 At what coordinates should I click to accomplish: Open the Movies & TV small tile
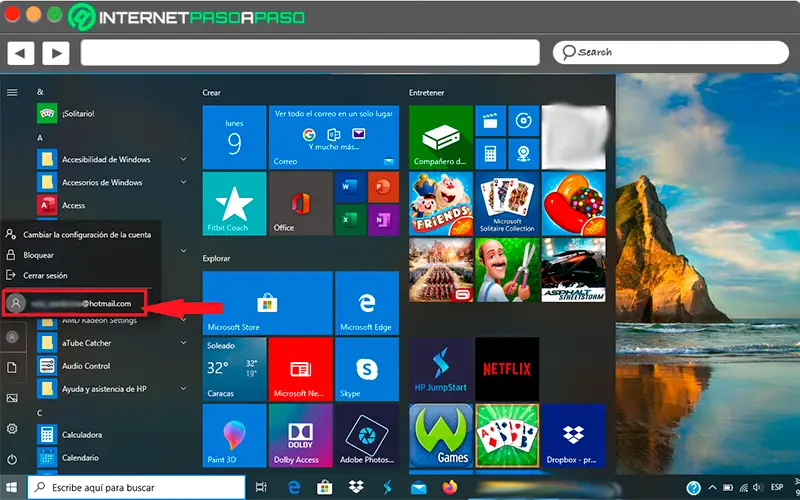point(490,121)
